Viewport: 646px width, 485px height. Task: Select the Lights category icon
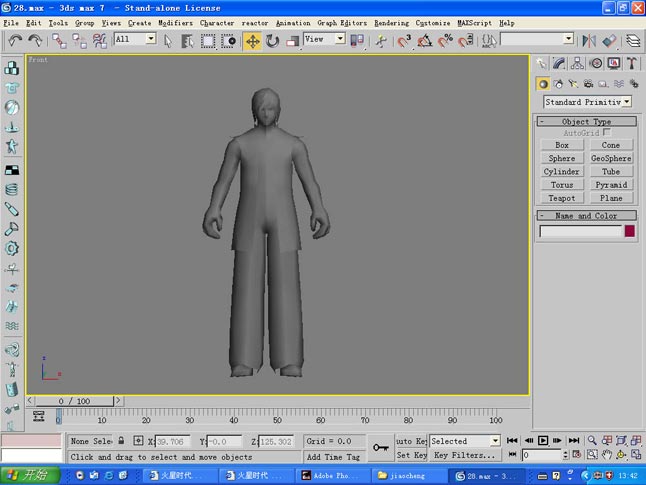tap(573, 84)
